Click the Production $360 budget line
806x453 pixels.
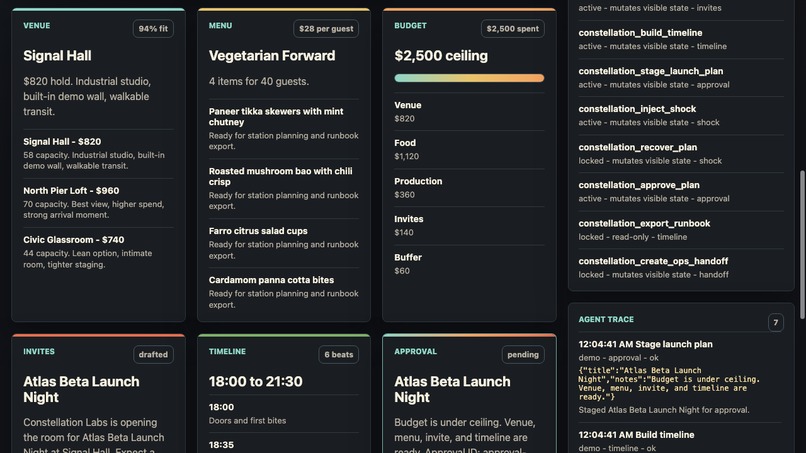469,188
